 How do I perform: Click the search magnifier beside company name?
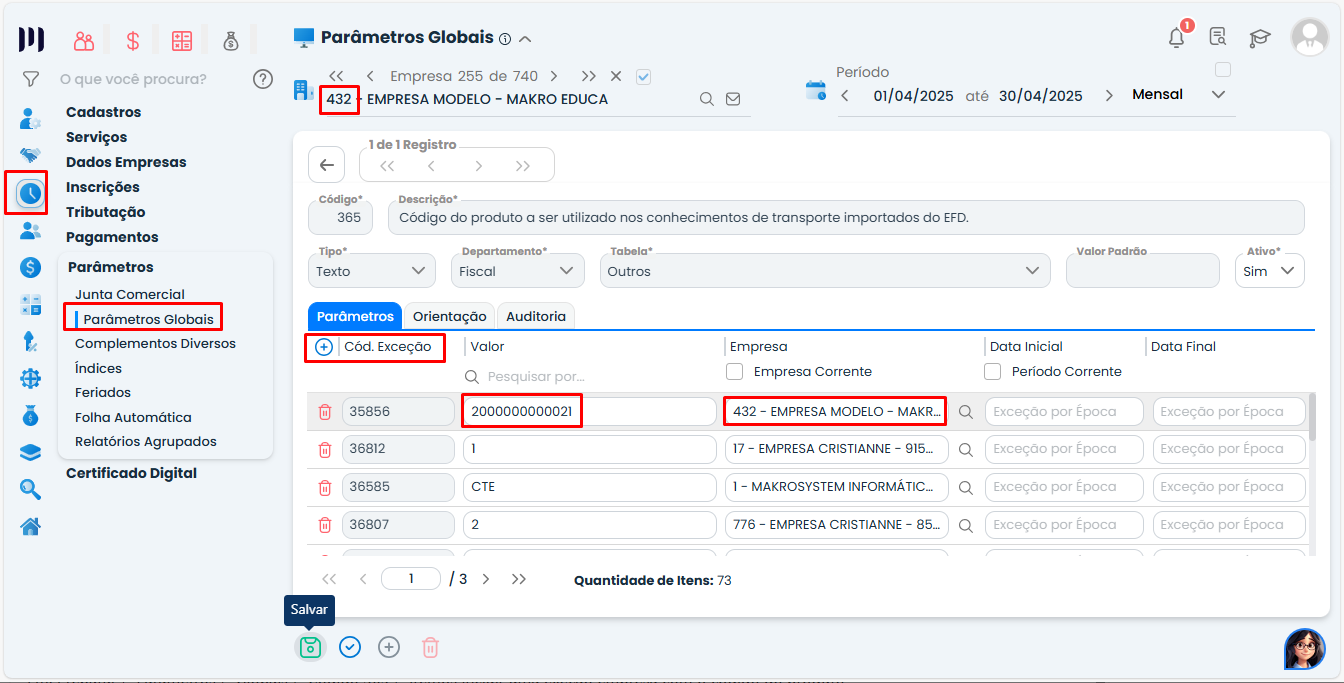(706, 99)
